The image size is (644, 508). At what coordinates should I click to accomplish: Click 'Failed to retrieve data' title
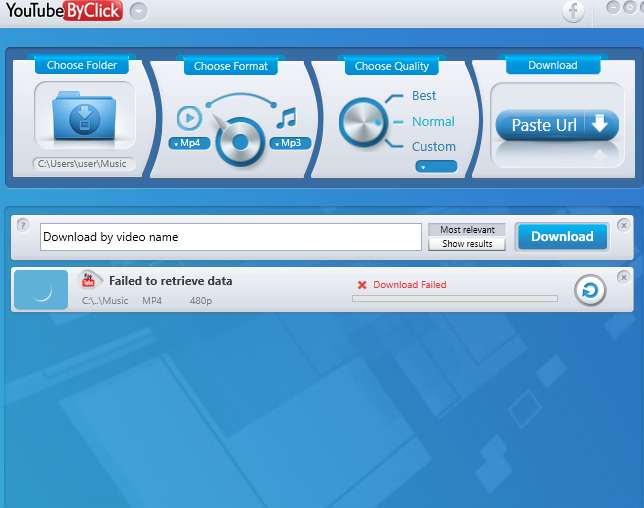click(171, 281)
